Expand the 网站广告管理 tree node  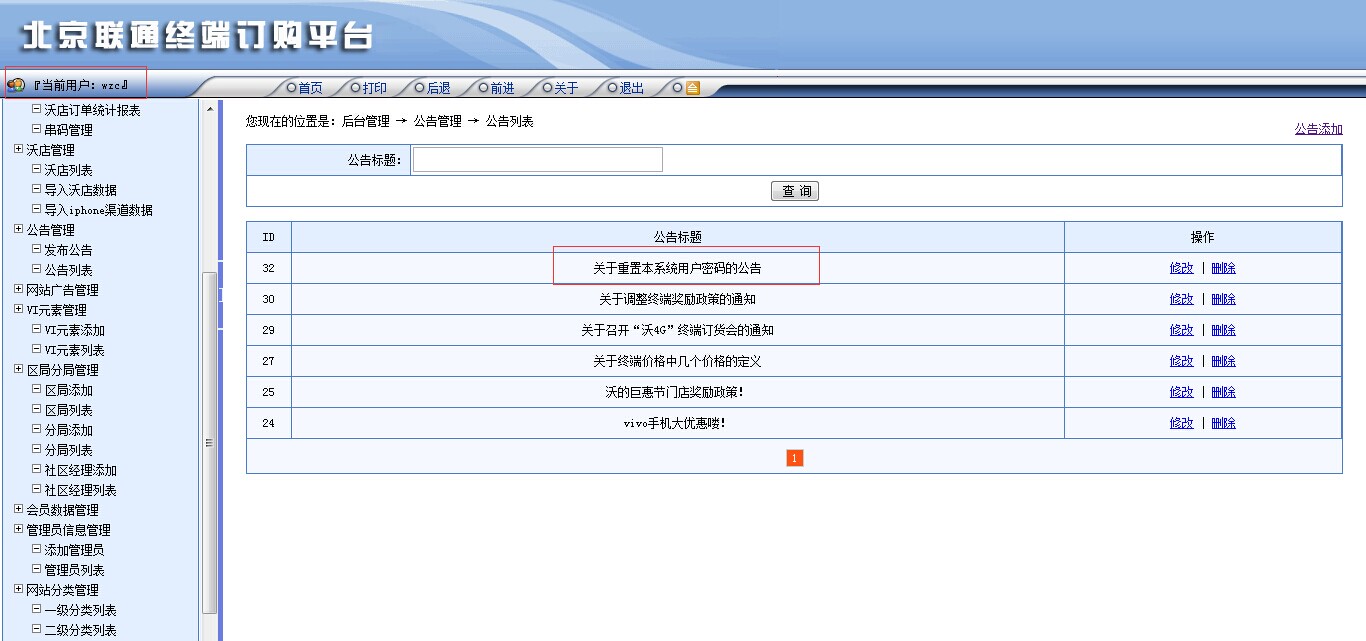tap(19, 289)
